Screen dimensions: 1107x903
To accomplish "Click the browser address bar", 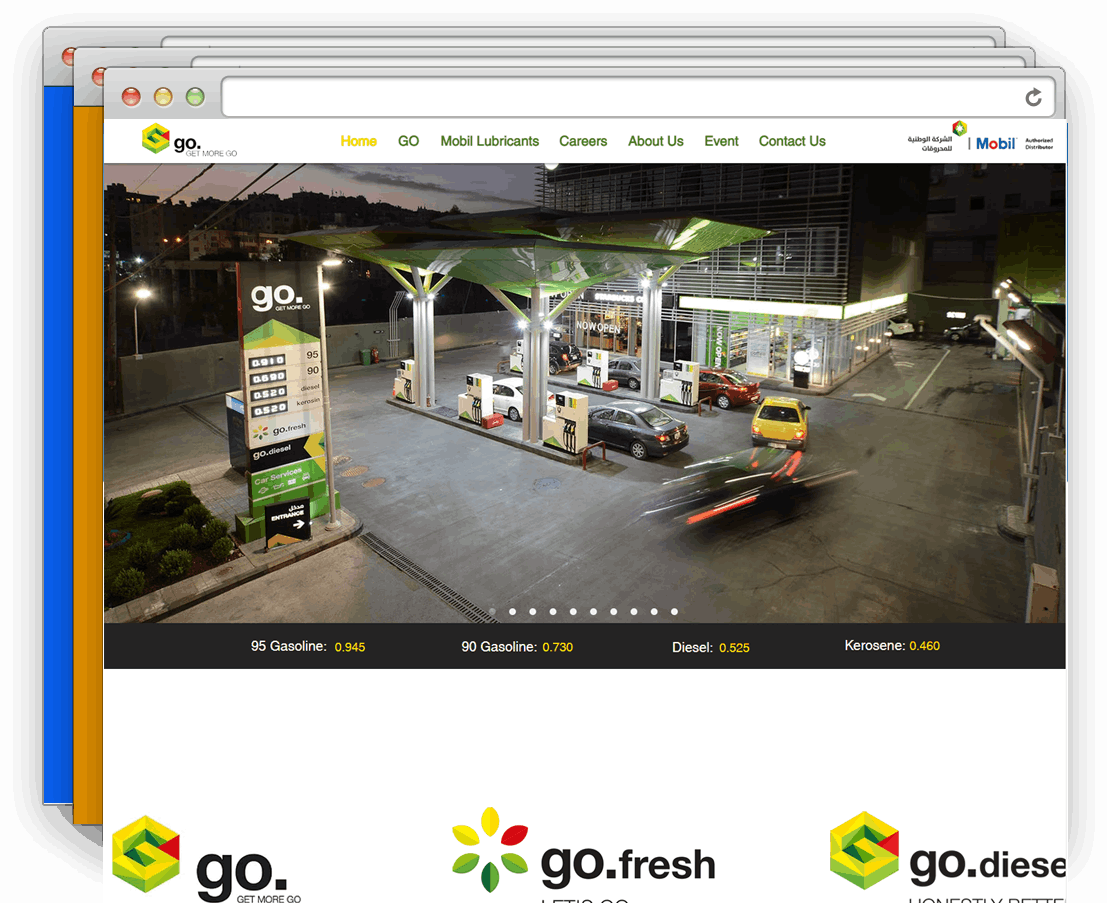I will click(620, 97).
